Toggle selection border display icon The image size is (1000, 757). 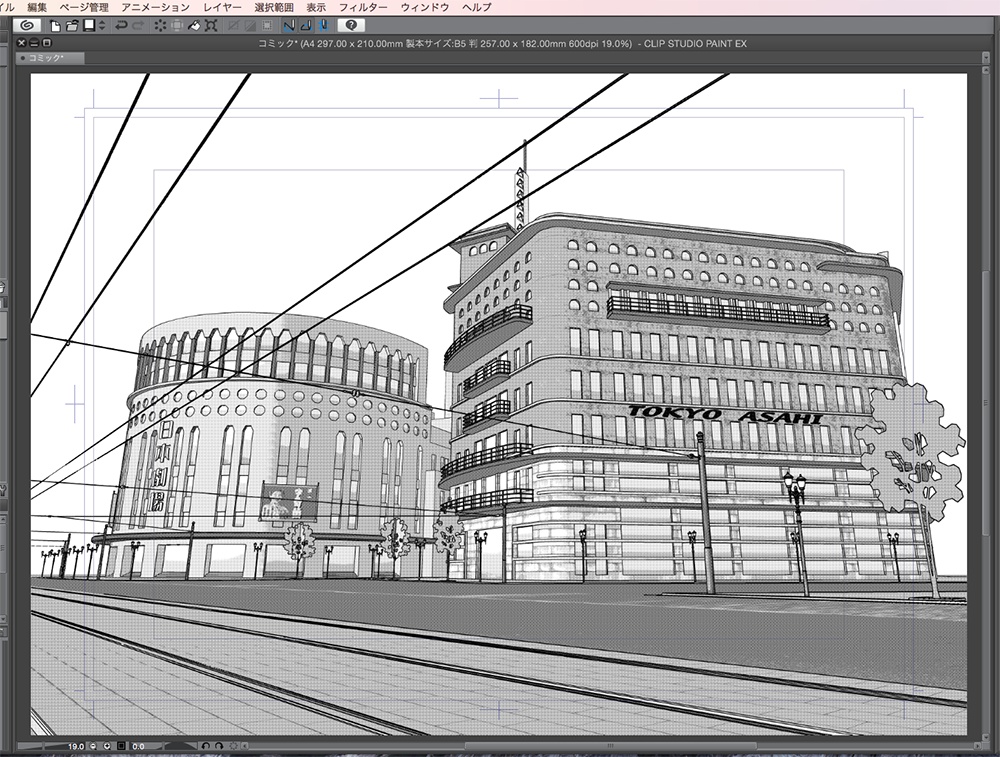click(x=267, y=26)
